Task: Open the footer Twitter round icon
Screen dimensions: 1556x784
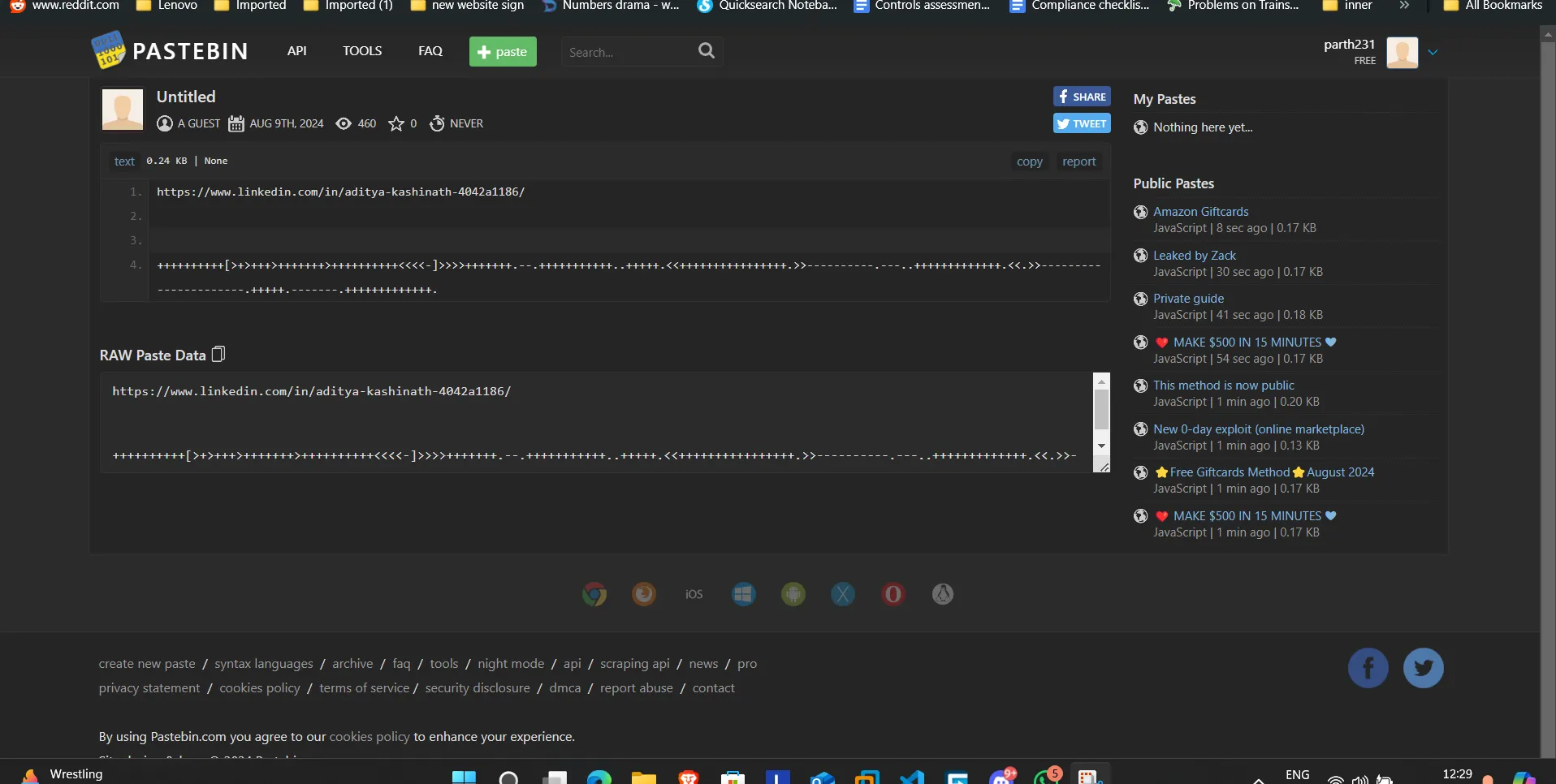Action: [1423, 668]
